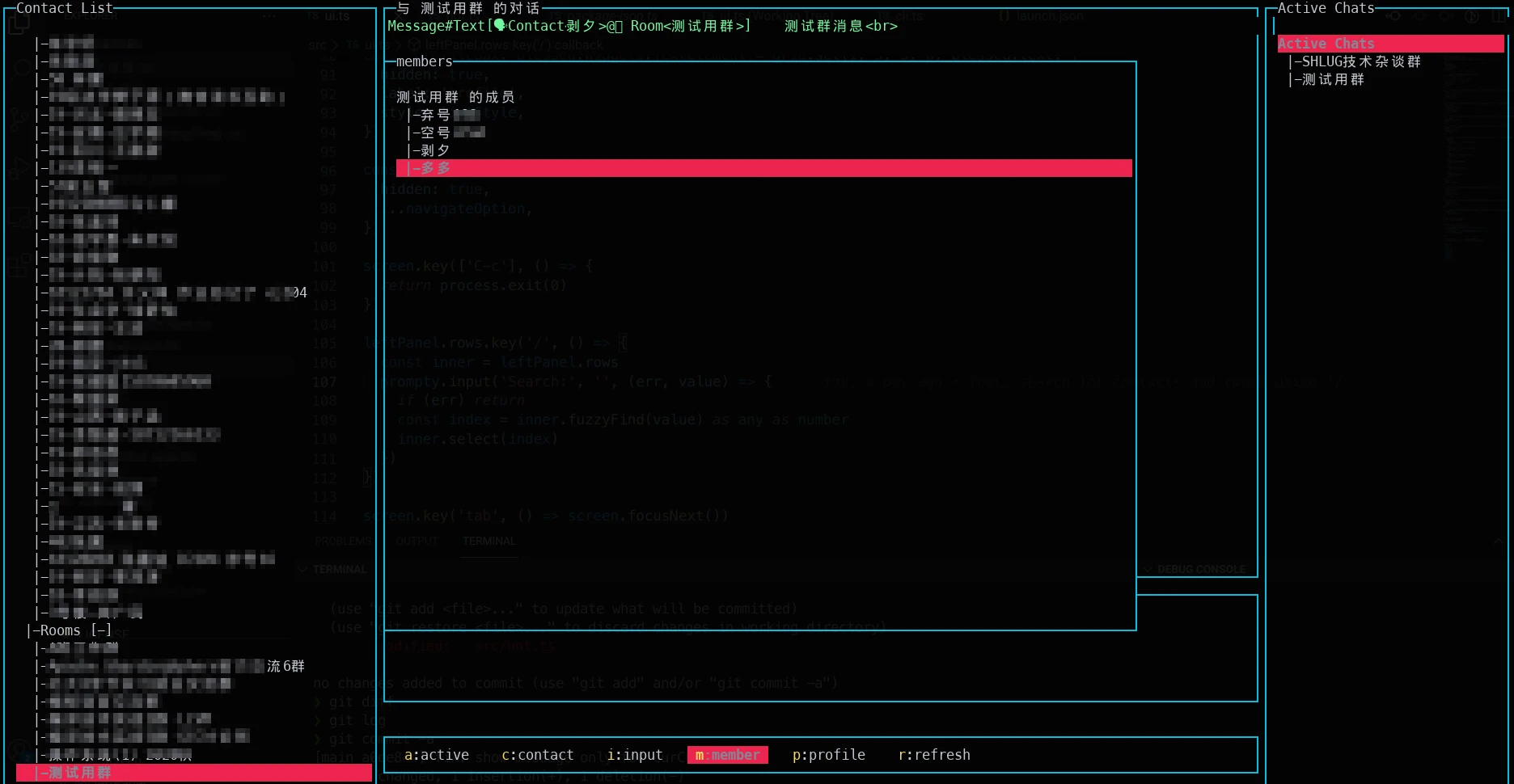Click the speech bubble icon before Contact
Viewport: 1514px width, 784px height.
(x=500, y=26)
